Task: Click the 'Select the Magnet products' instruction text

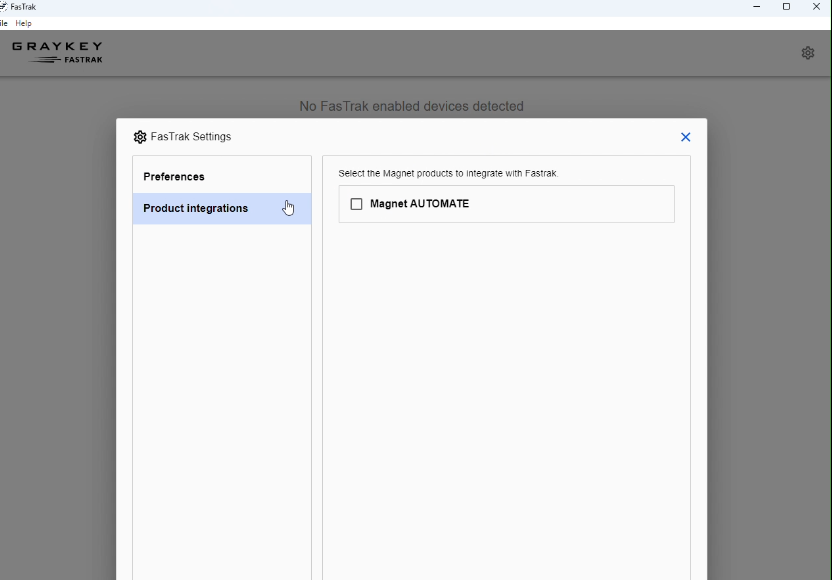Action: point(448,174)
